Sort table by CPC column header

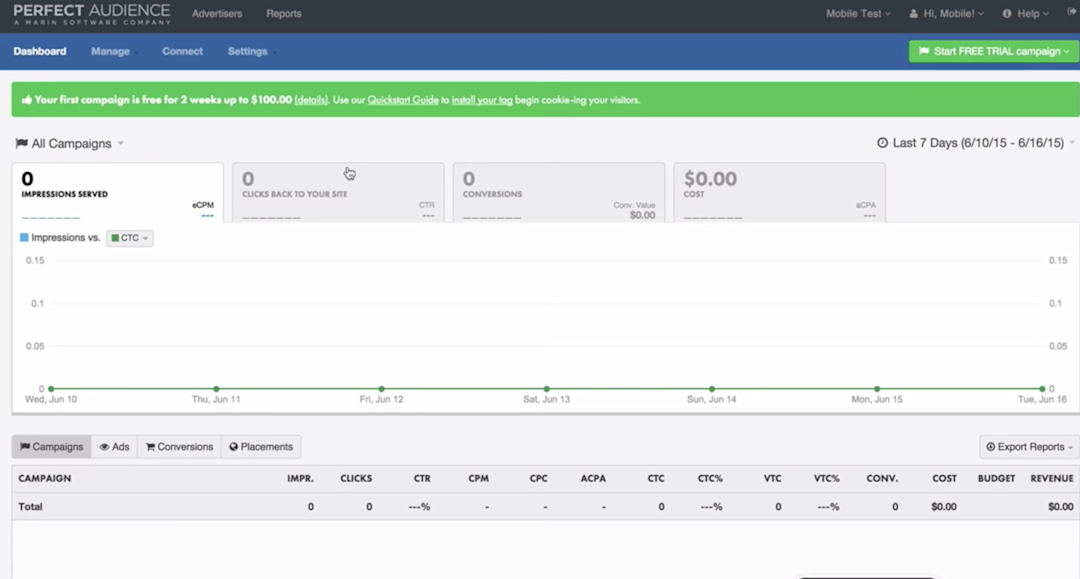point(539,478)
